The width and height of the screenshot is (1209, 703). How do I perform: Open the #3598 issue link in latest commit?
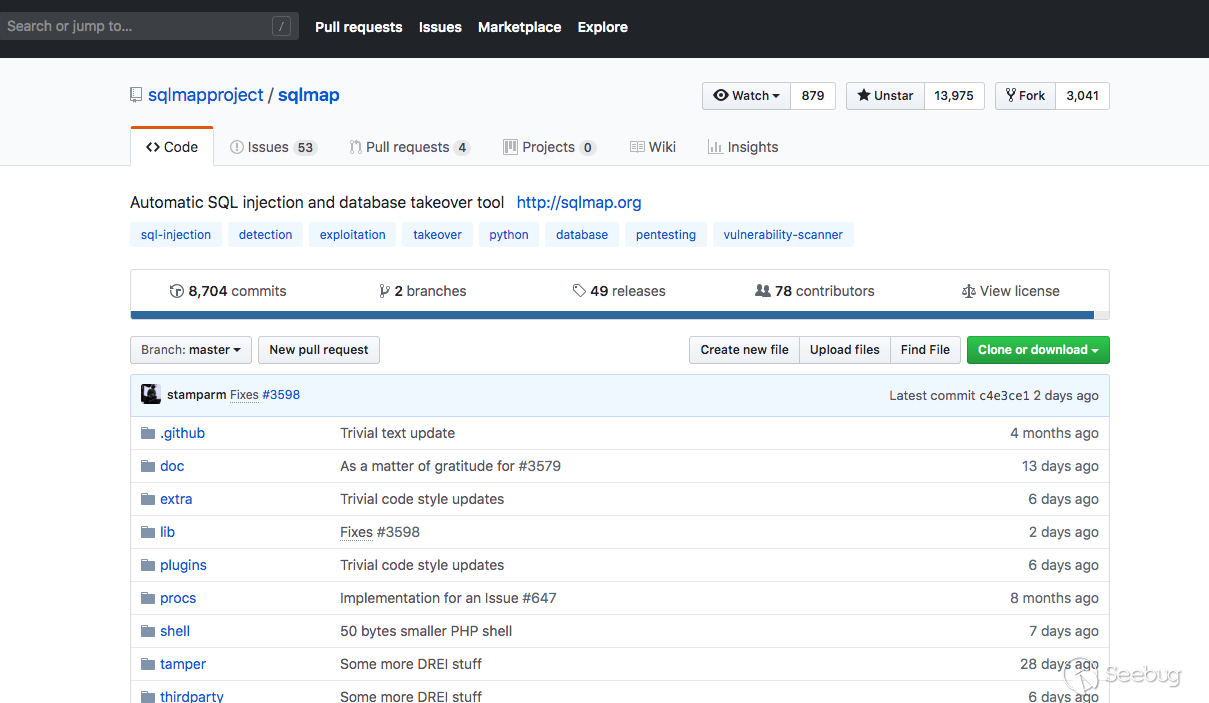(x=281, y=395)
